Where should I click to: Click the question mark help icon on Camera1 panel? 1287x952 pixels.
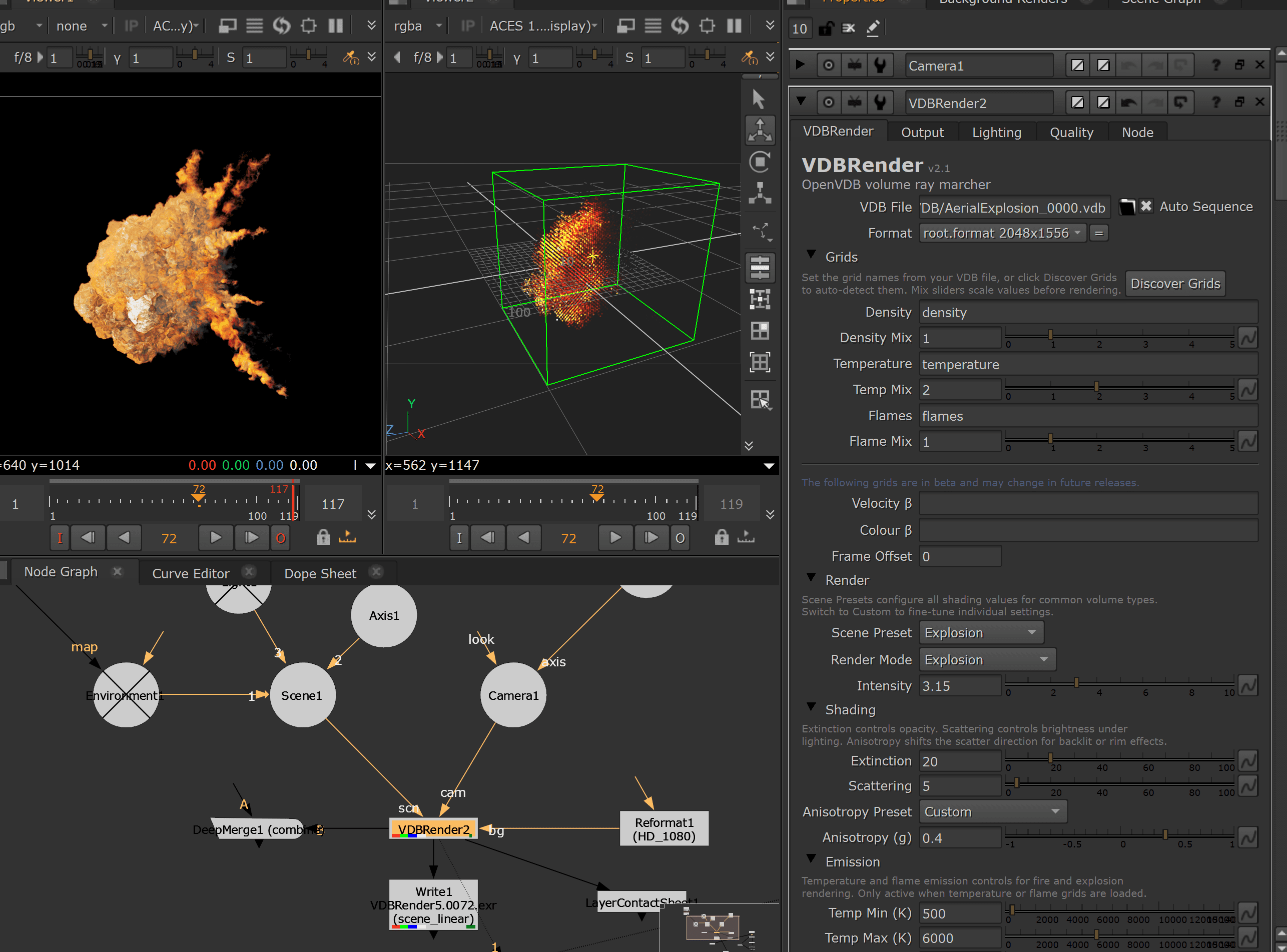tap(1215, 65)
